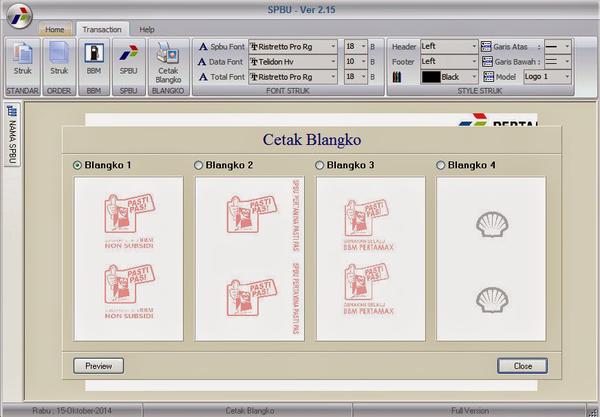600x417 pixels.
Task: Click the FONT STRUK group label
Action: (x=288, y=91)
